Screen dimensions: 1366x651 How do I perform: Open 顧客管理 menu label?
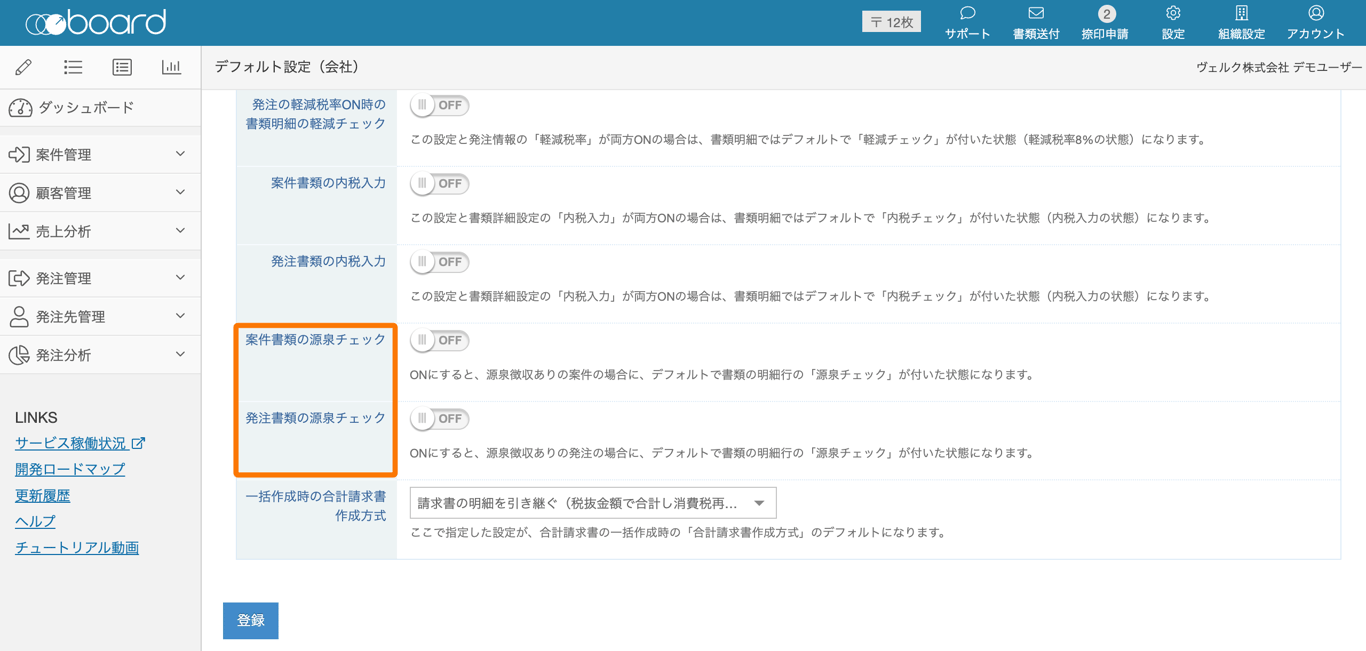[x=64, y=193]
